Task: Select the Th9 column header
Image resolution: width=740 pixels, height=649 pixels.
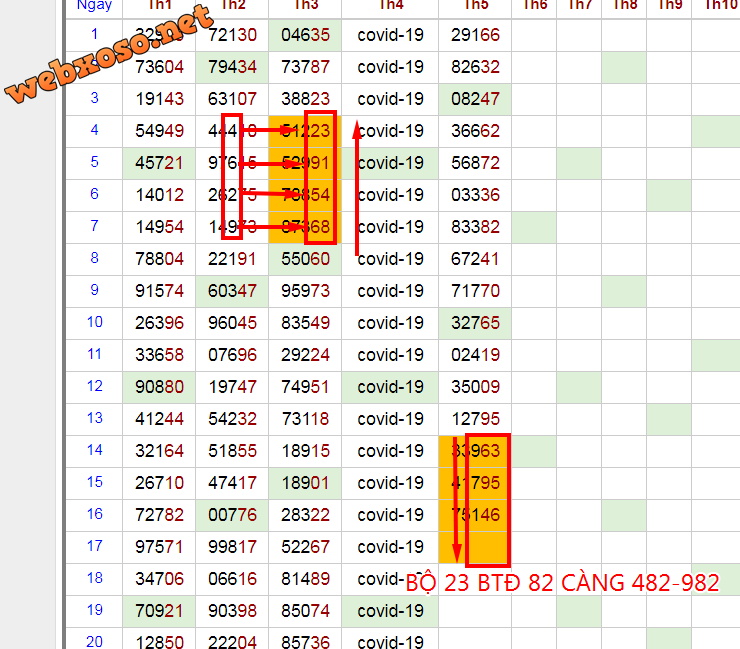Action: (x=671, y=6)
